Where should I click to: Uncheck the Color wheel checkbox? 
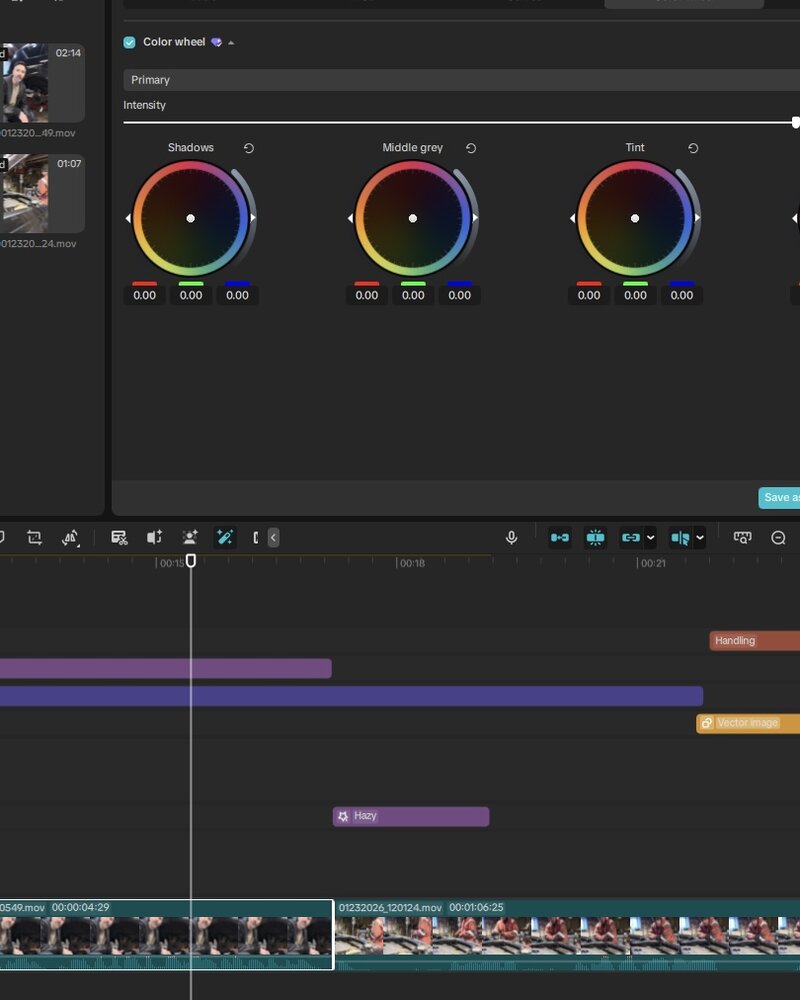tap(130, 42)
